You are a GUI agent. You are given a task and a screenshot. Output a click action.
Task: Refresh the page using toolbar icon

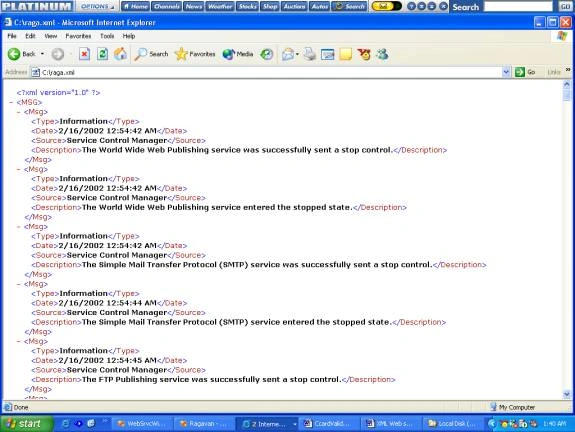(102, 54)
